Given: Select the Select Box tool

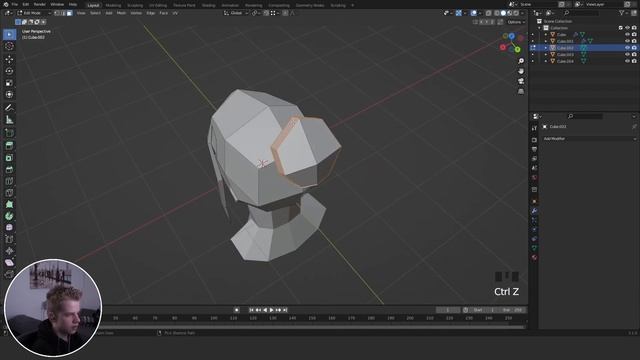Looking at the screenshot, I should [9, 35].
